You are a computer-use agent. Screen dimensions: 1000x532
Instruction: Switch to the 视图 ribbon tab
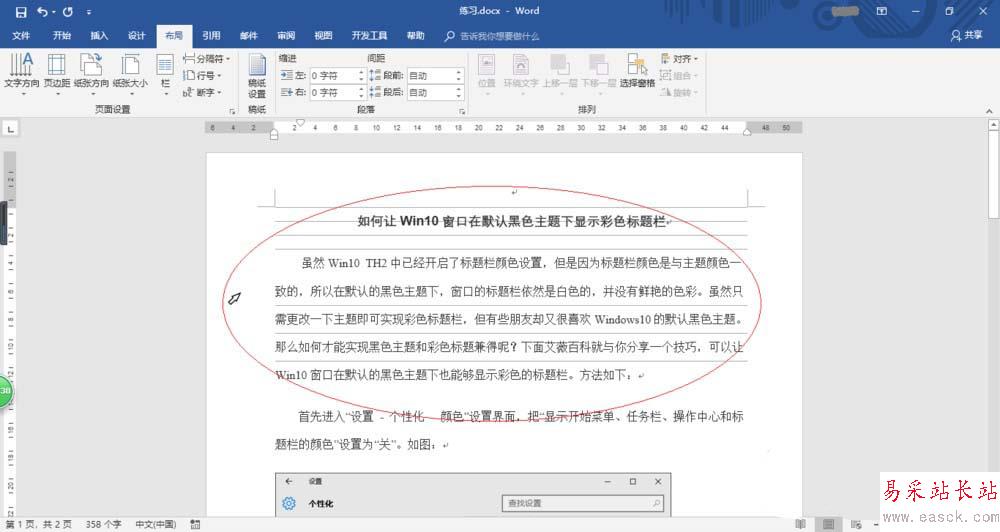coord(323,36)
